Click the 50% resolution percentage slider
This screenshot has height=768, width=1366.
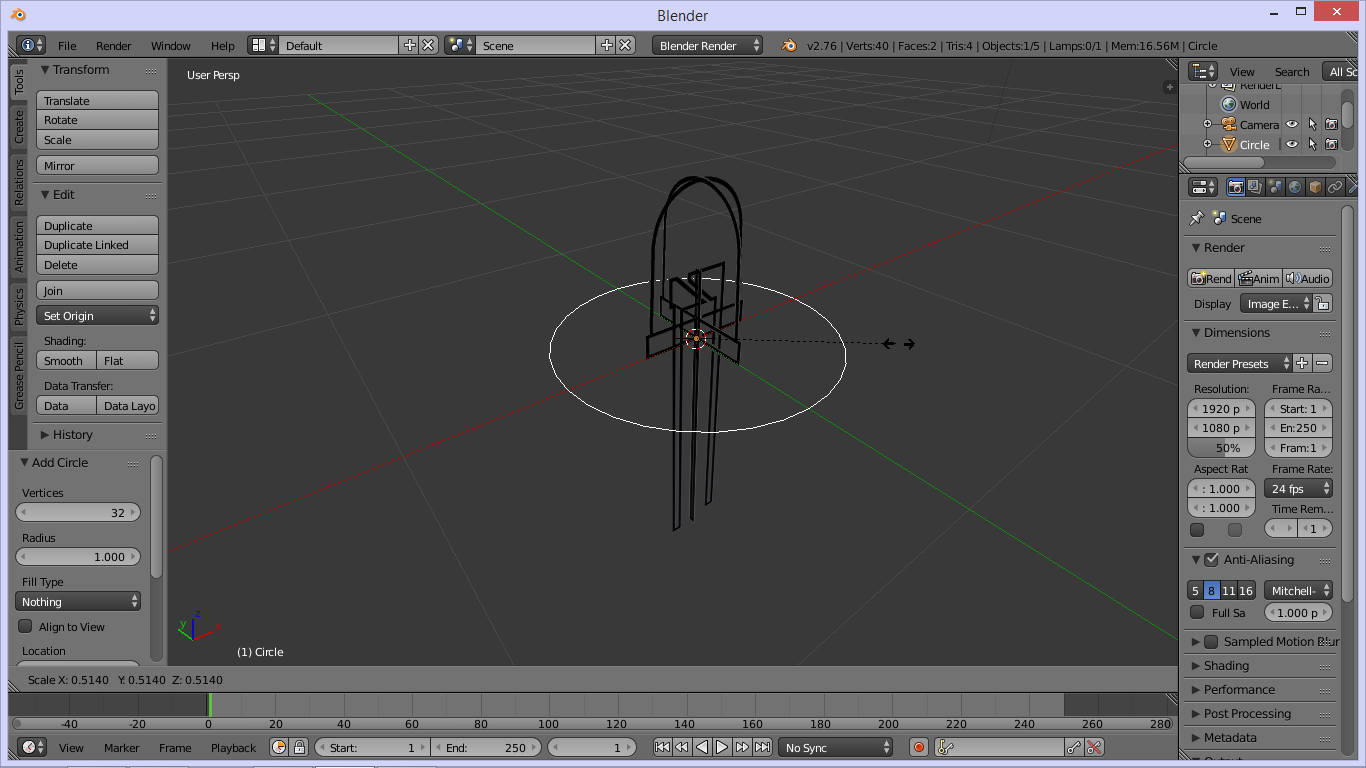(1221, 447)
